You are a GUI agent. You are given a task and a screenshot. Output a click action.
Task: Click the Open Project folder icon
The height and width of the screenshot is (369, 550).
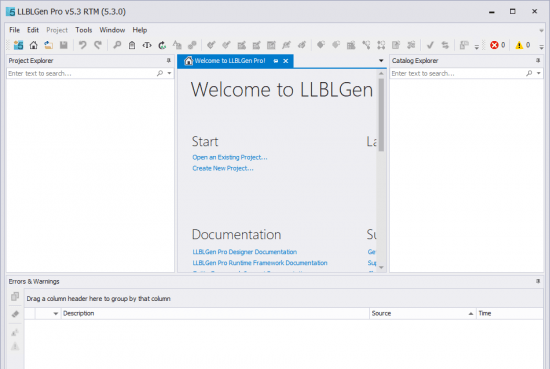click(x=48, y=45)
